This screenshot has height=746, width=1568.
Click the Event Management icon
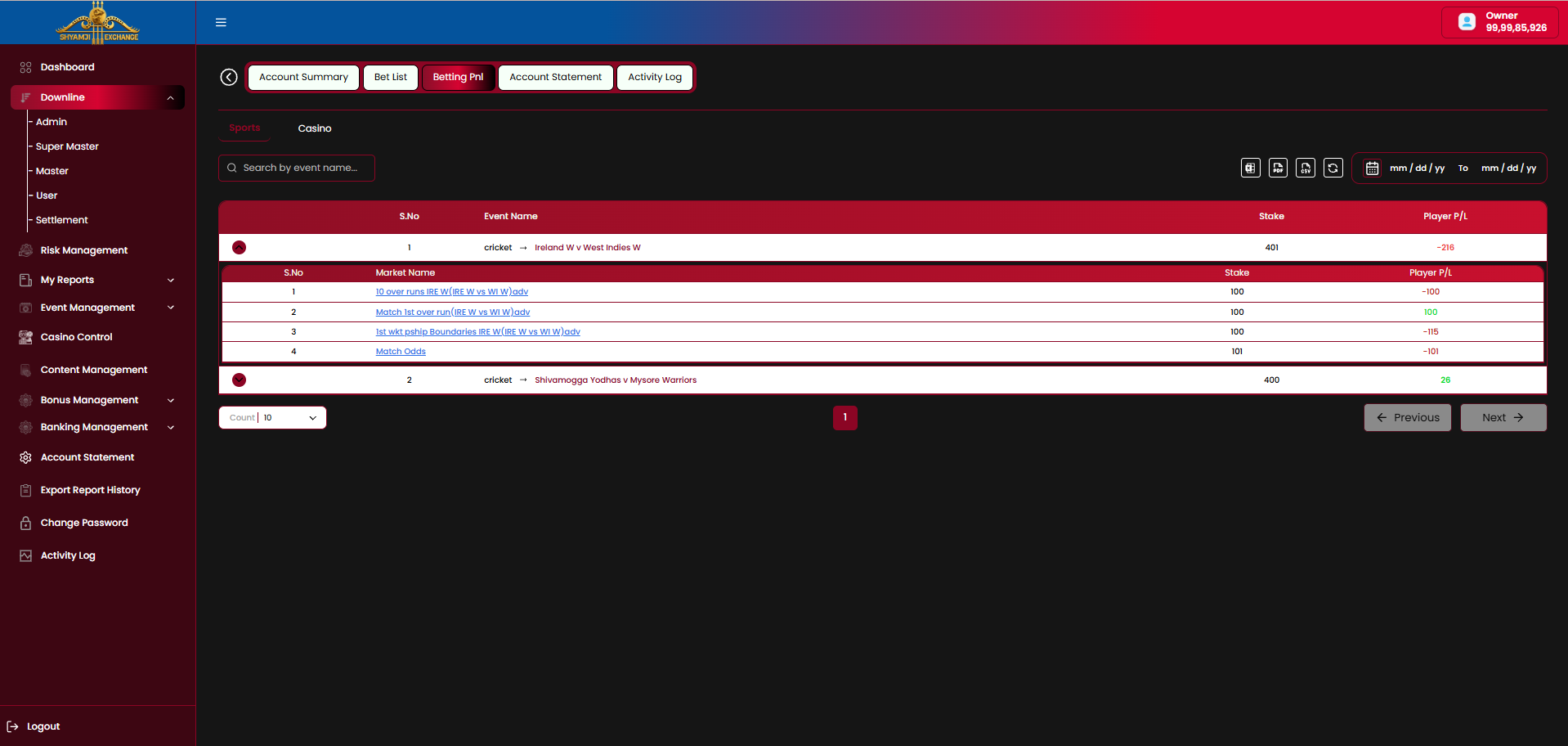[25, 308]
